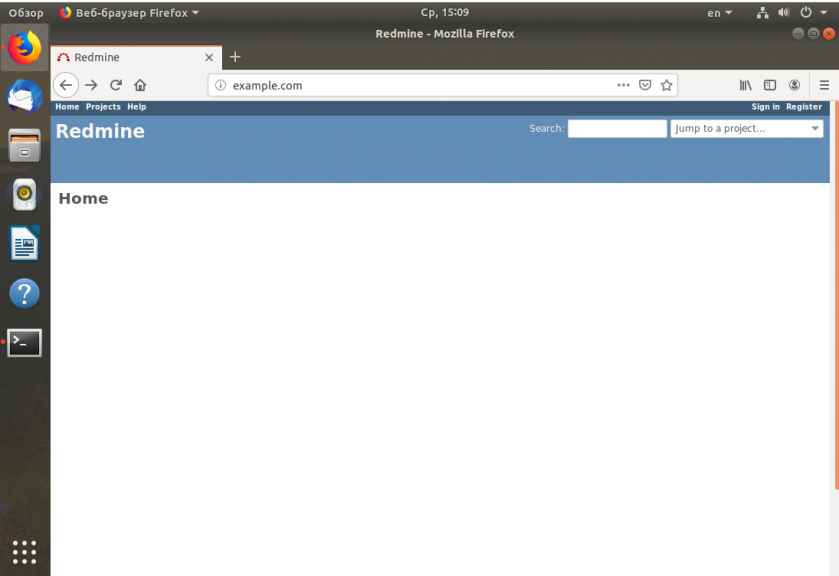Expand the Firefox app menu in top bar

129,13
